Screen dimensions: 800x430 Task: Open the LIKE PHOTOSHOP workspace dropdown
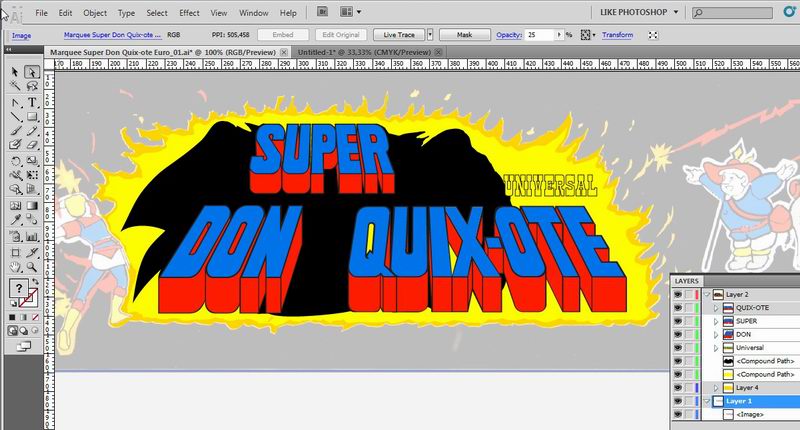coord(639,12)
